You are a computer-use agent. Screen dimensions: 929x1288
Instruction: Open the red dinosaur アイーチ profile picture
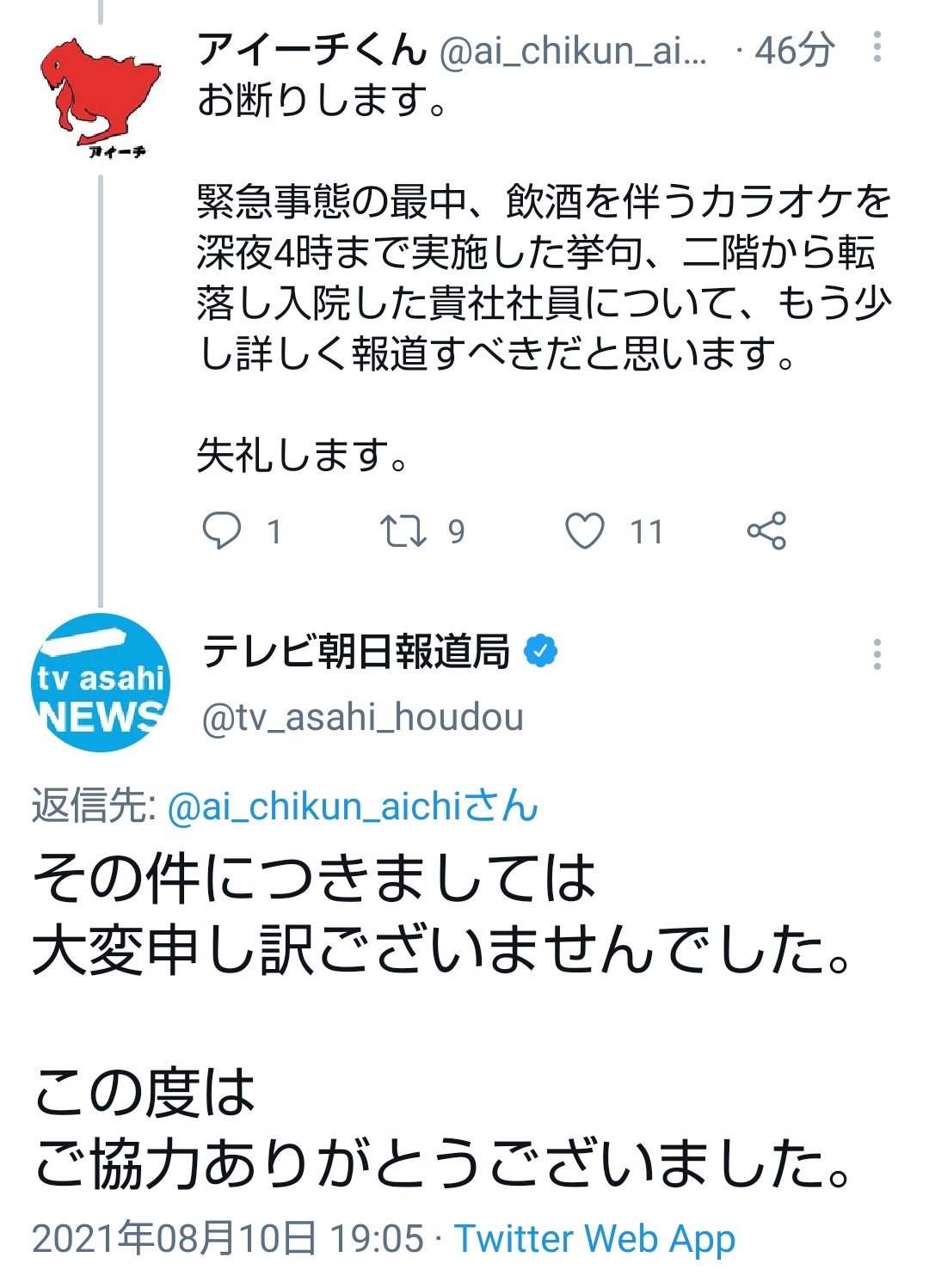tap(100, 96)
